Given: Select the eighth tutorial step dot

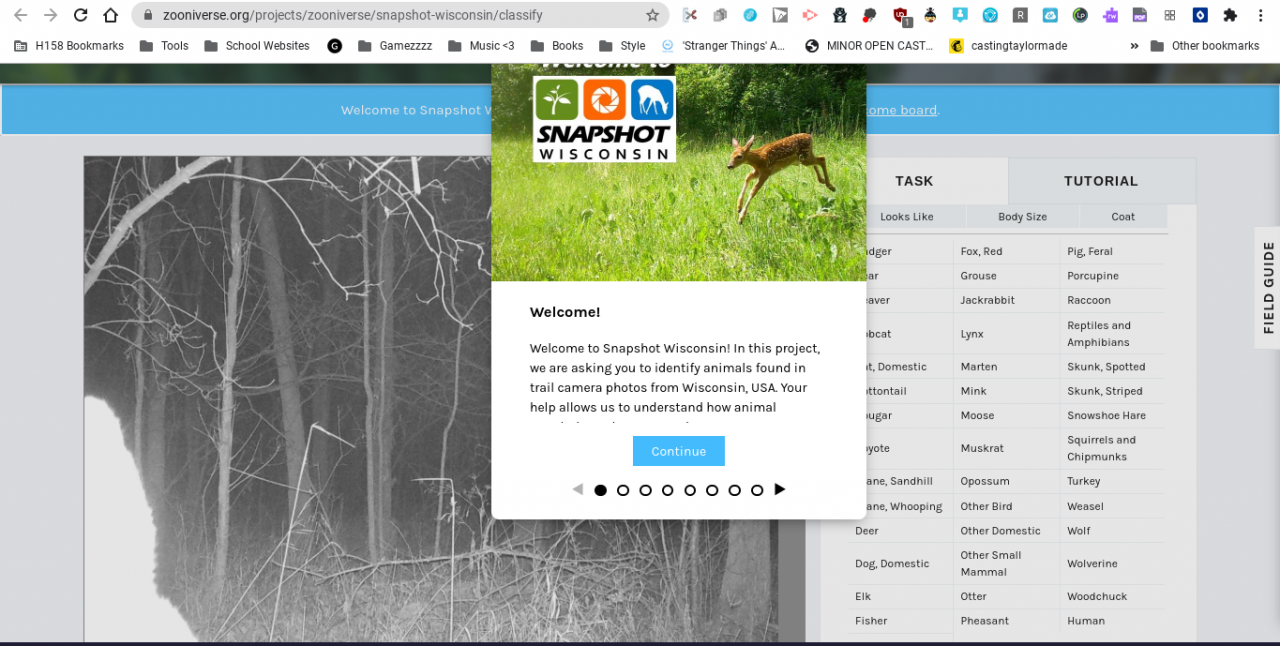Looking at the screenshot, I should tap(757, 490).
